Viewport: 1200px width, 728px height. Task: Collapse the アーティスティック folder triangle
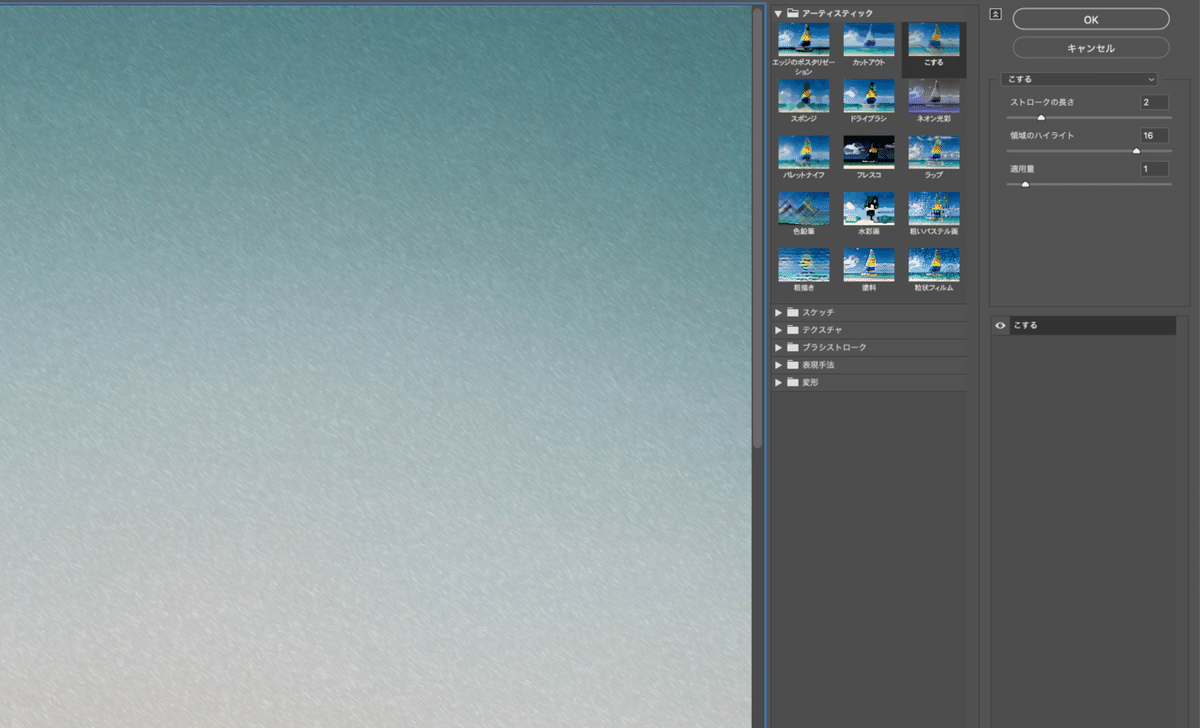[778, 13]
